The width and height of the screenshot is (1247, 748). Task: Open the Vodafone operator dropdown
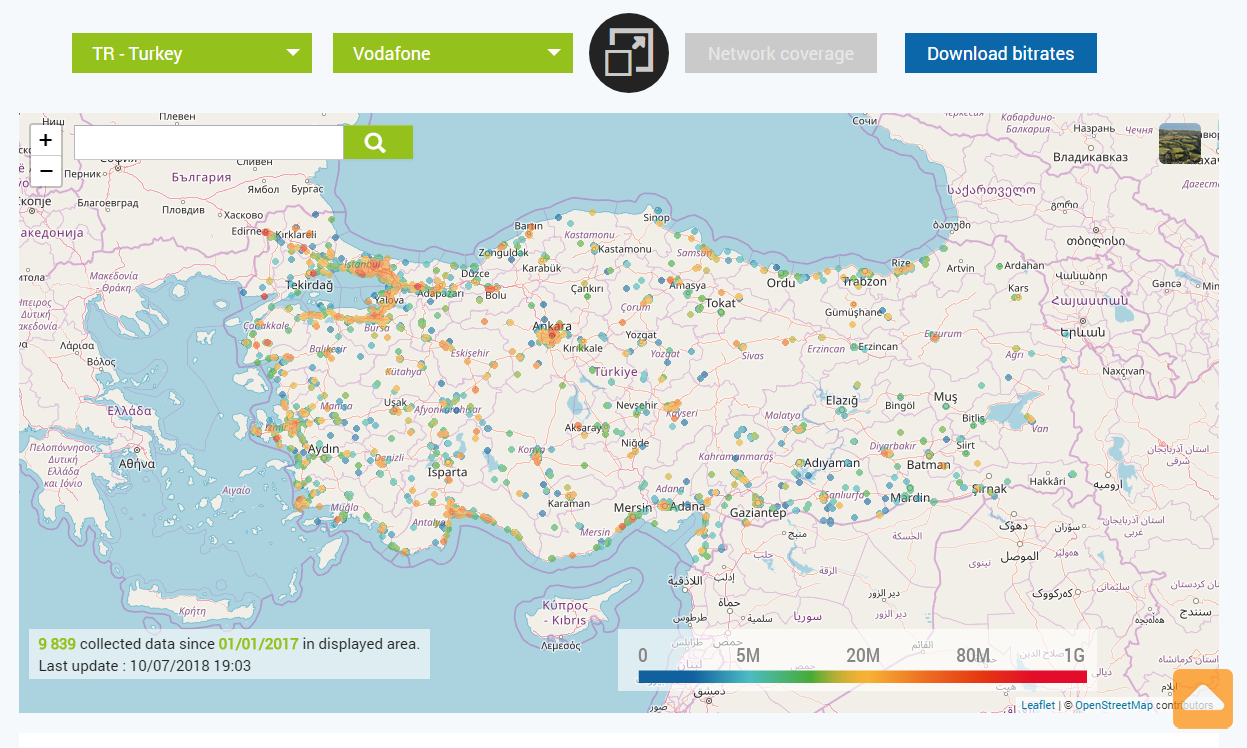tap(453, 53)
